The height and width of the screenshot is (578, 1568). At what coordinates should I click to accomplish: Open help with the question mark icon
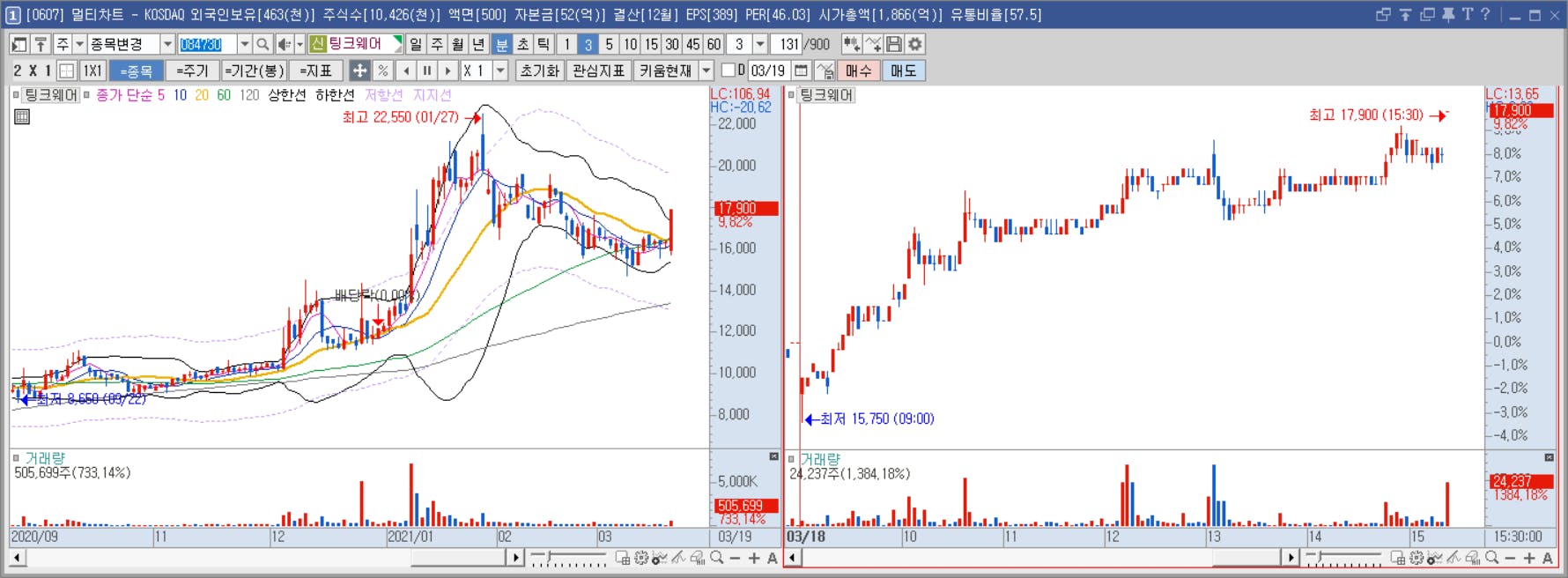point(1485,14)
